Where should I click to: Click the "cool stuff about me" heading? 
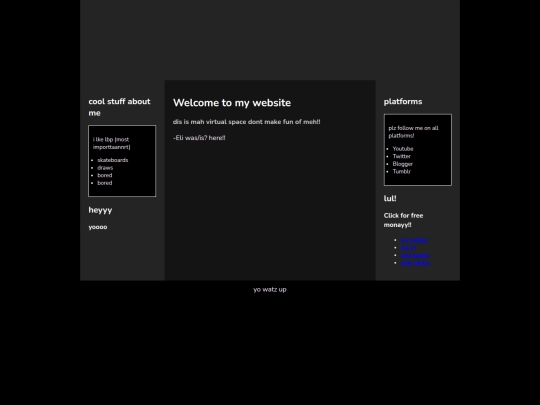pos(120,107)
